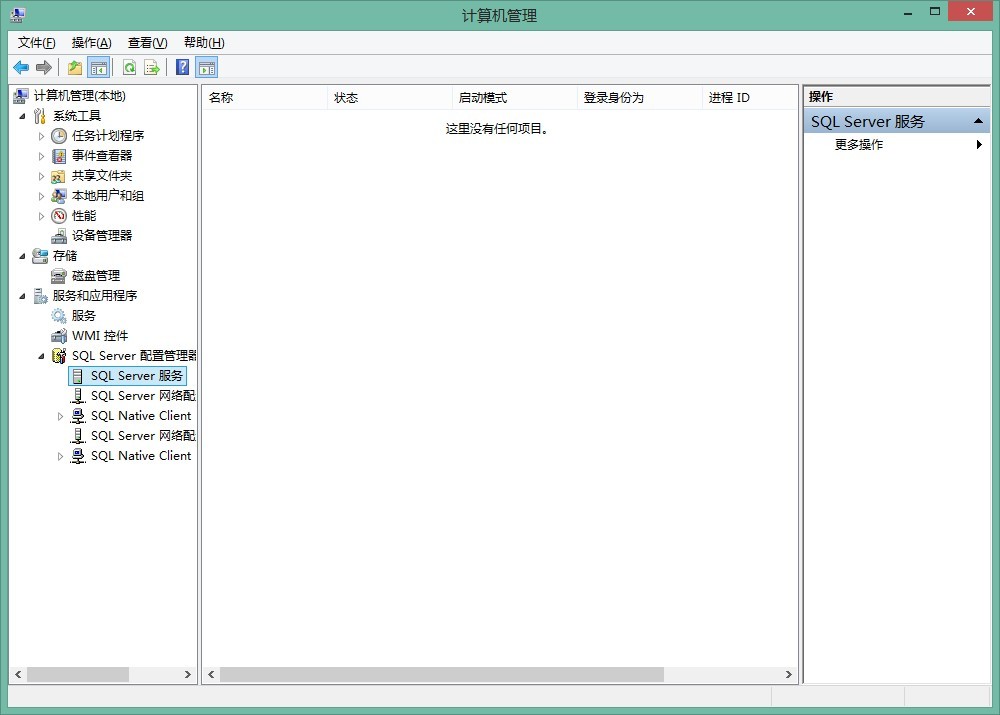
Task: Click the 性能 monitor icon
Action: 59,216
